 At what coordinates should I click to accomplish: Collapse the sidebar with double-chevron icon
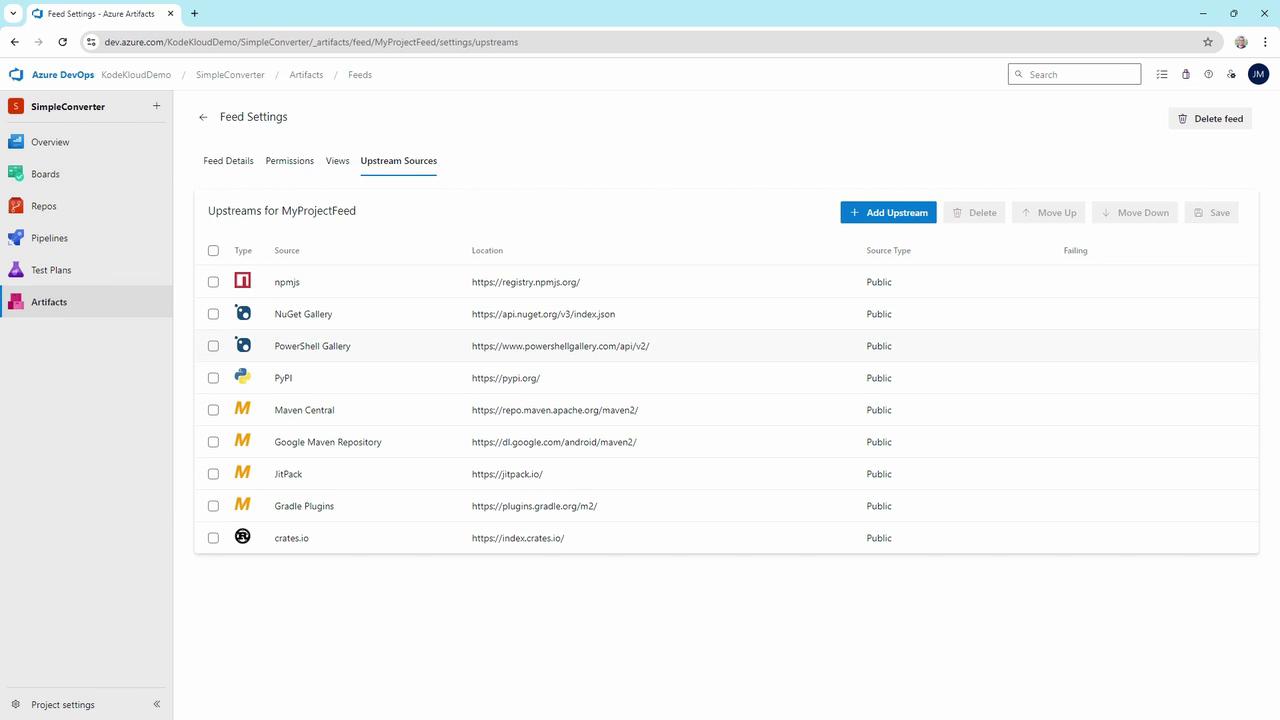tap(157, 705)
